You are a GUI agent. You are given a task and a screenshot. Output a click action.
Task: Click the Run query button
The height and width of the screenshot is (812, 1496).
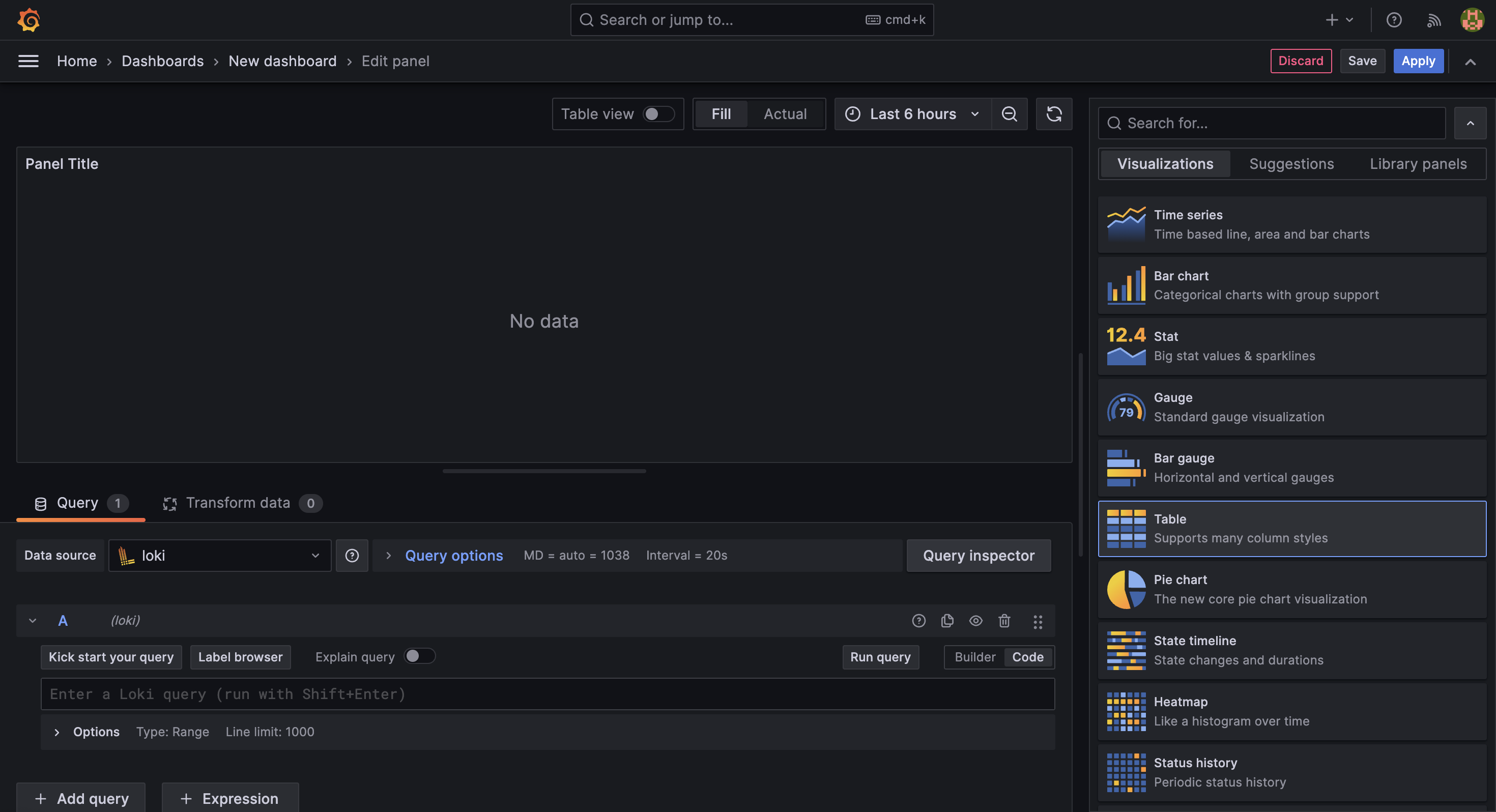[x=880, y=657]
